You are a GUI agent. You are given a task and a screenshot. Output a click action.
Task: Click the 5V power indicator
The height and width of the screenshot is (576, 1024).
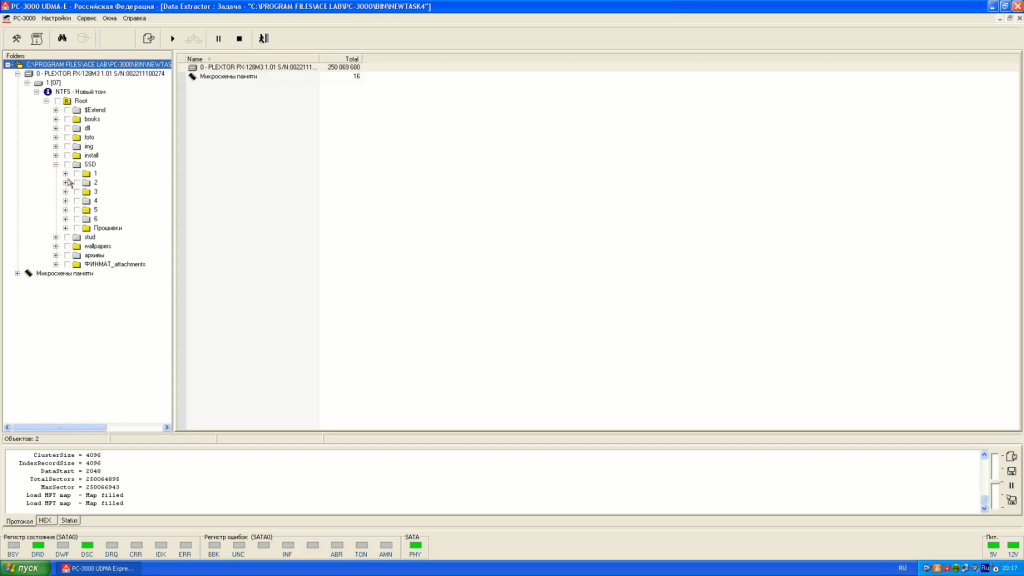click(993, 545)
